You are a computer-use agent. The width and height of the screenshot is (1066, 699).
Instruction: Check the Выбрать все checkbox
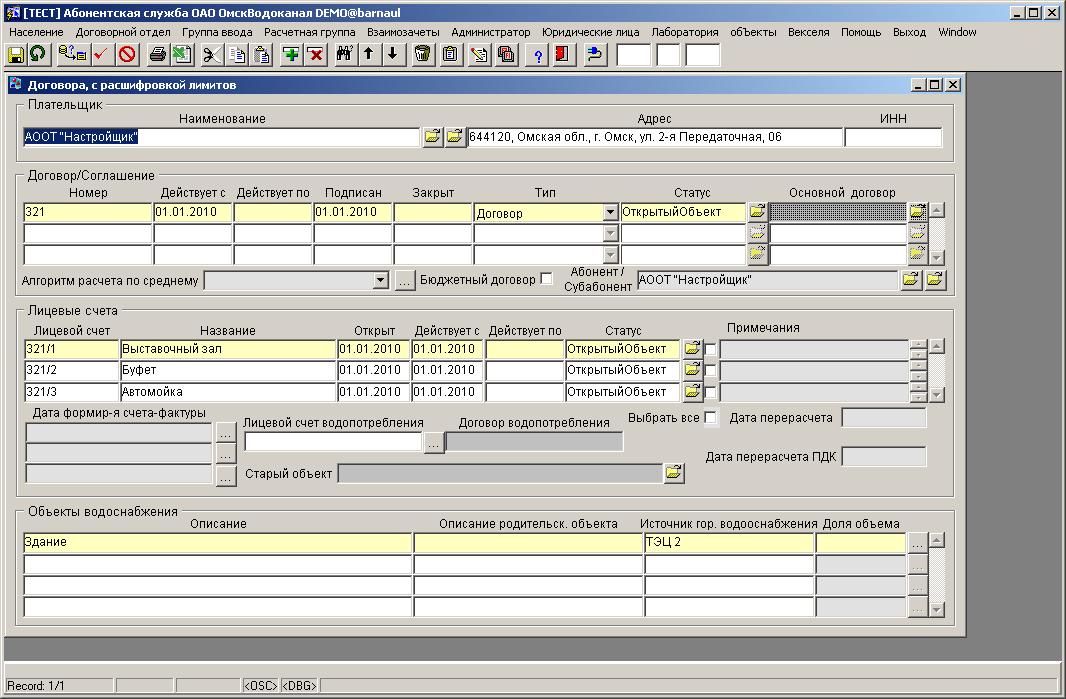pos(711,418)
